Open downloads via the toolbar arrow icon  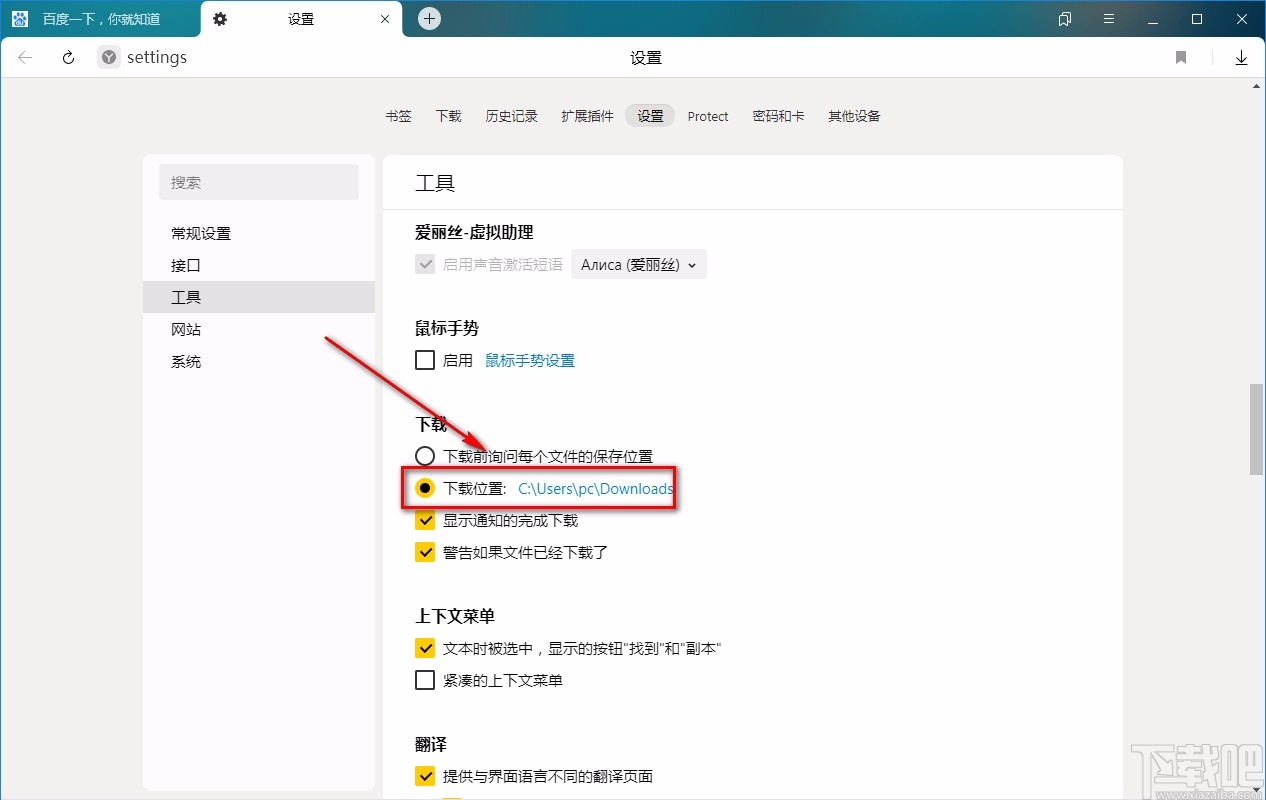click(x=1241, y=57)
